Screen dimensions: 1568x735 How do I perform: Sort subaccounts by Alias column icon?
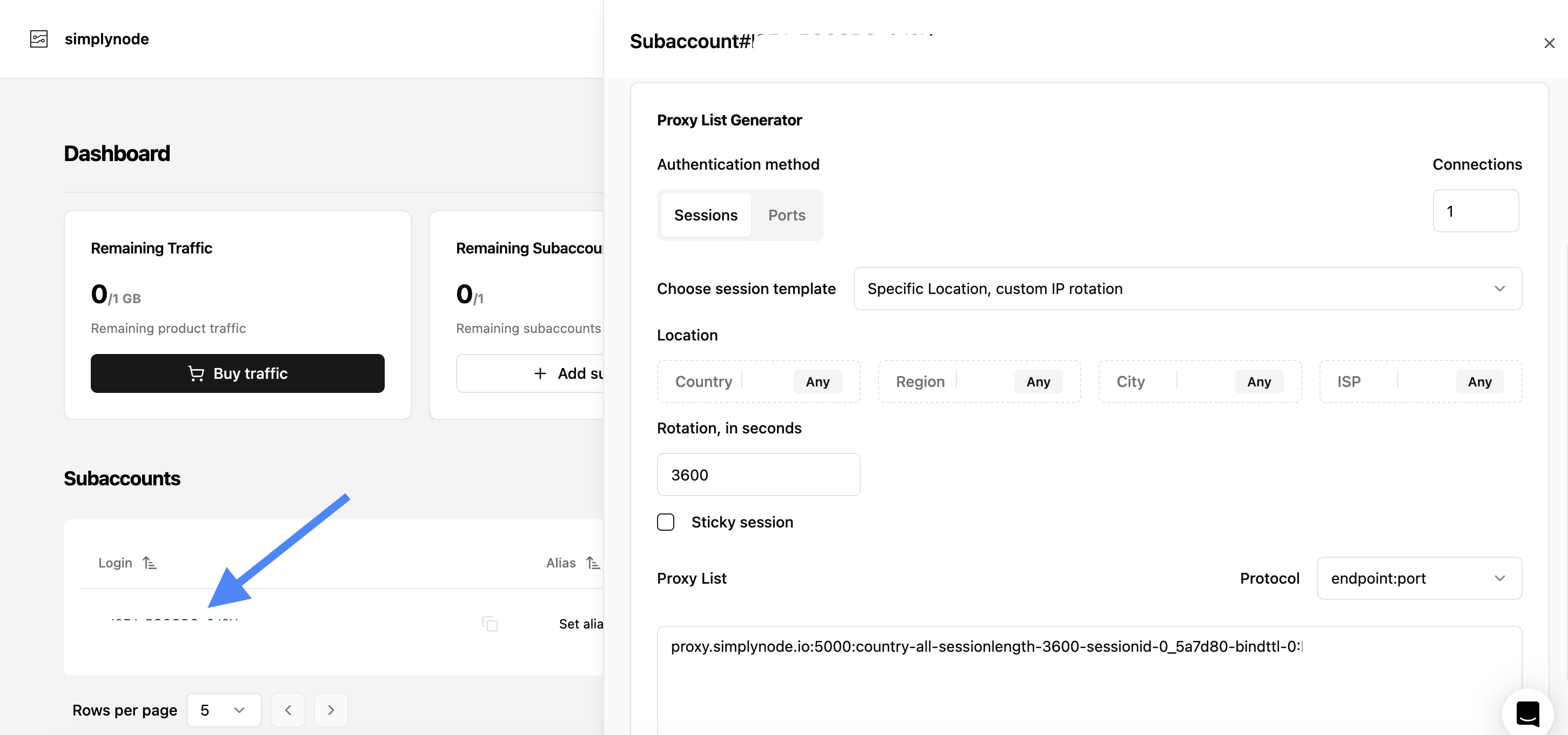tap(593, 563)
